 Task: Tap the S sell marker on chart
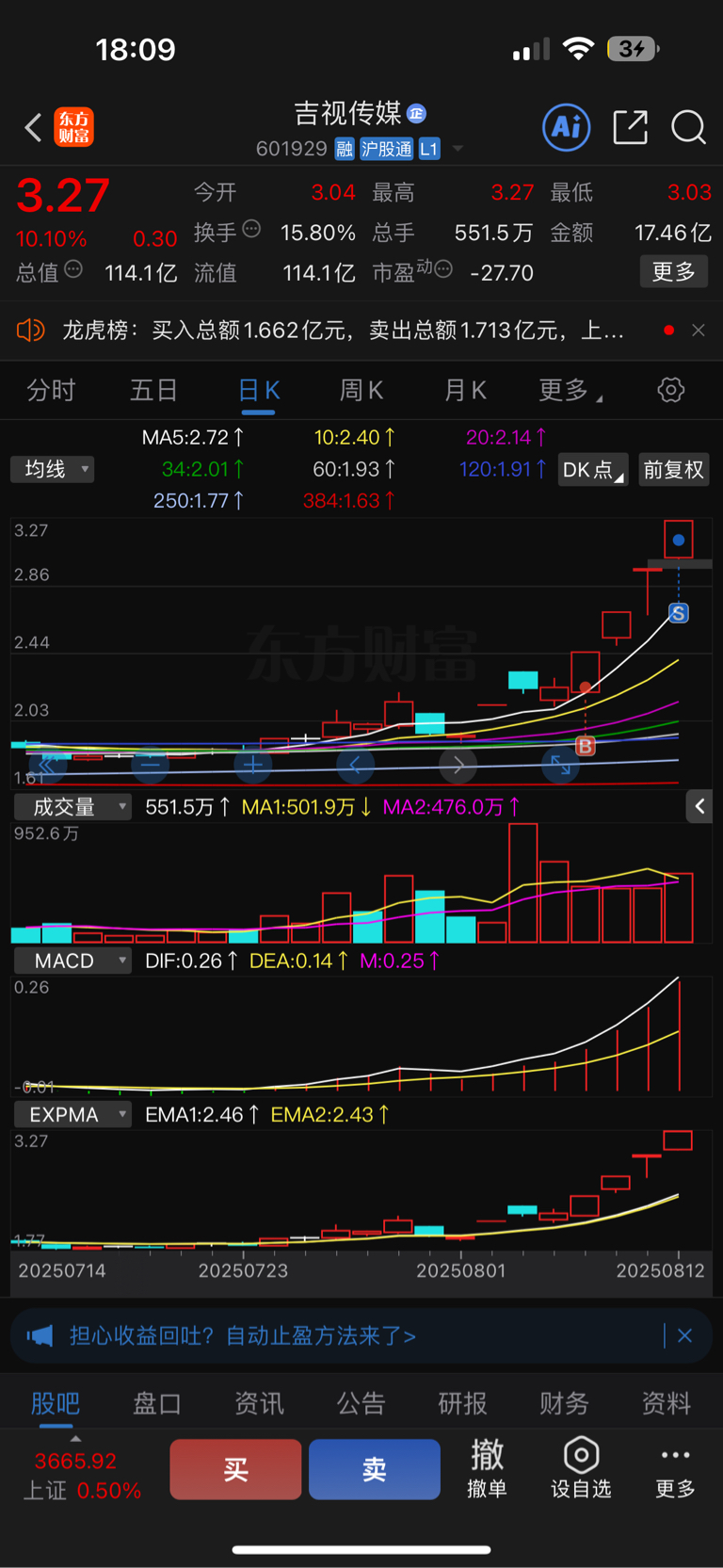pos(679,613)
